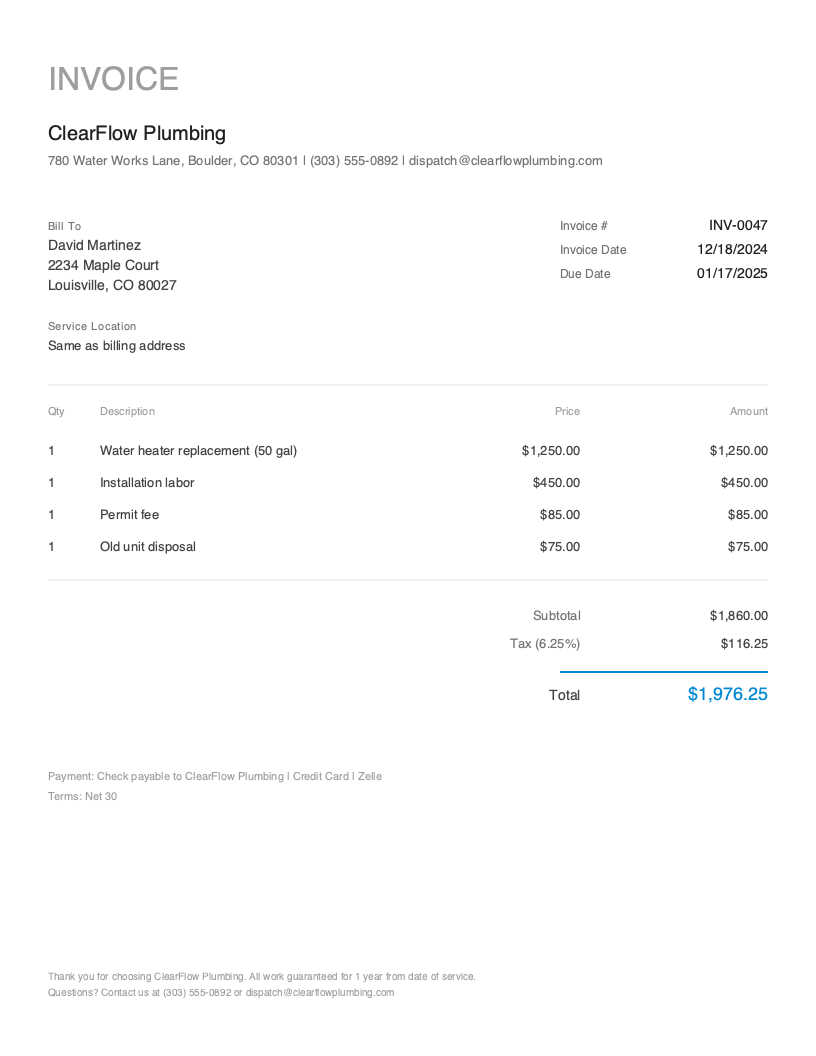The width and height of the screenshot is (816, 1056).
Task: Select Permit fee description
Action: pyautogui.click(x=129, y=515)
